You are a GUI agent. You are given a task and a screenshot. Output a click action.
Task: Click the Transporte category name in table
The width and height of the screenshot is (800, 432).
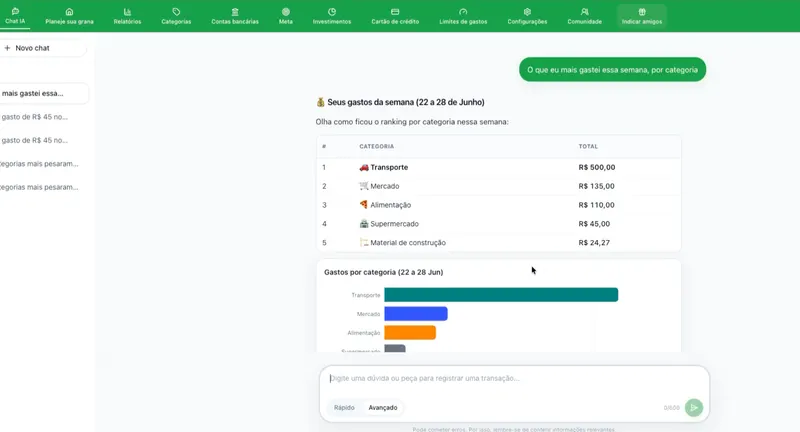(x=389, y=167)
